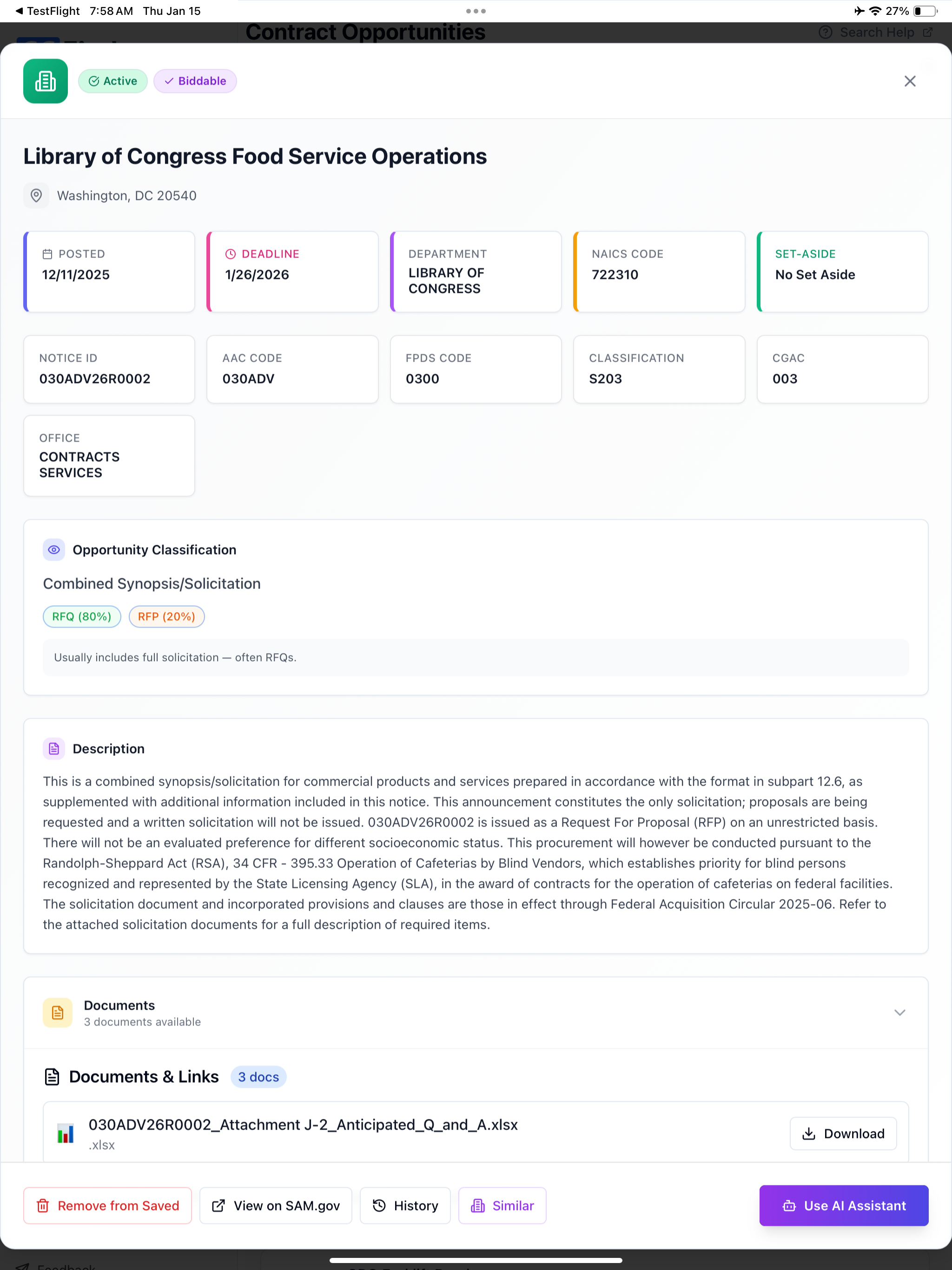Viewport: 952px width, 1270px height.
Task: Show Similar opportunities
Action: point(502,1206)
